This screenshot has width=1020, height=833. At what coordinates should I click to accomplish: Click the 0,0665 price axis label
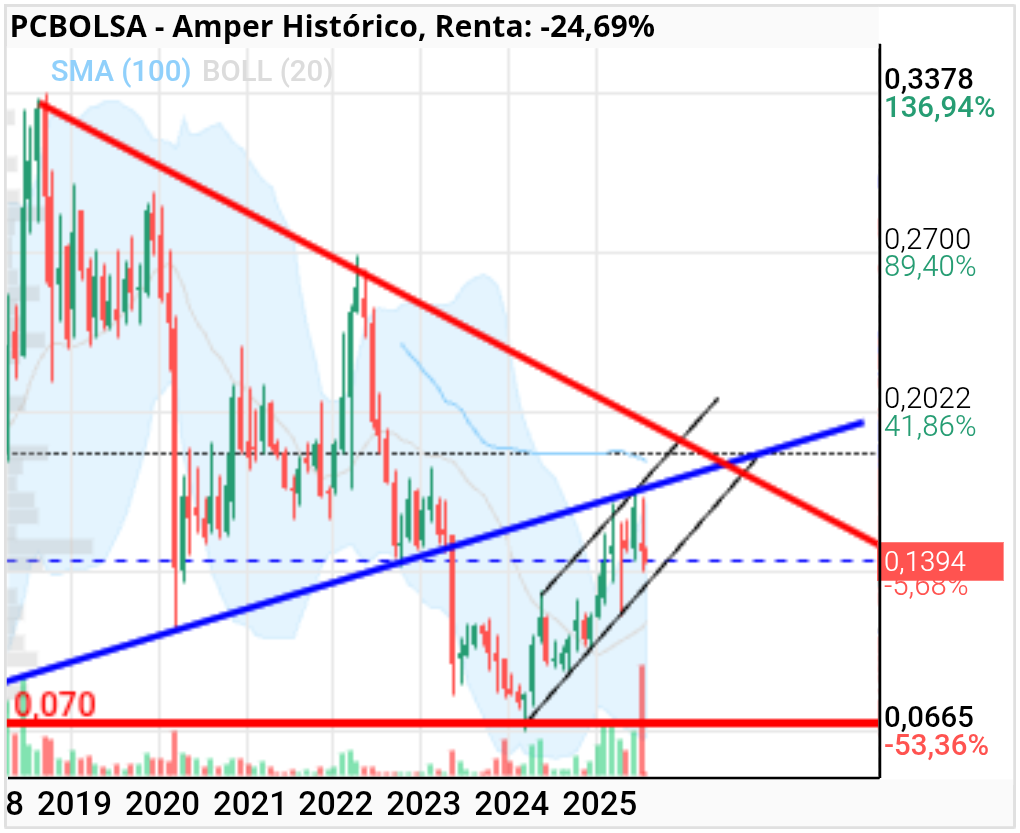(x=929, y=717)
